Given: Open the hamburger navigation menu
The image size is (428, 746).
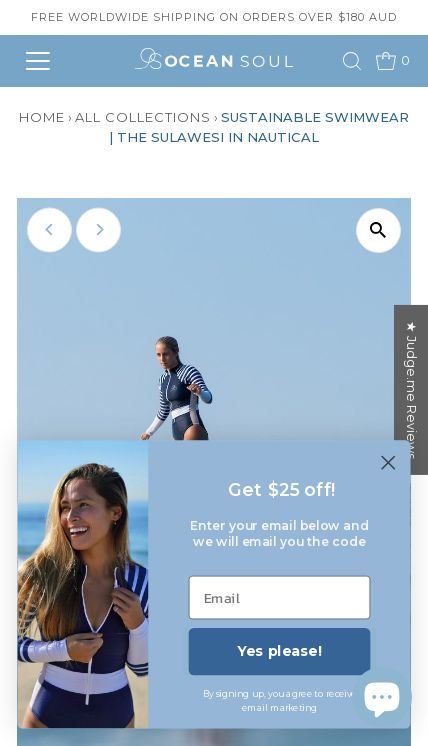Looking at the screenshot, I should coord(38,61).
